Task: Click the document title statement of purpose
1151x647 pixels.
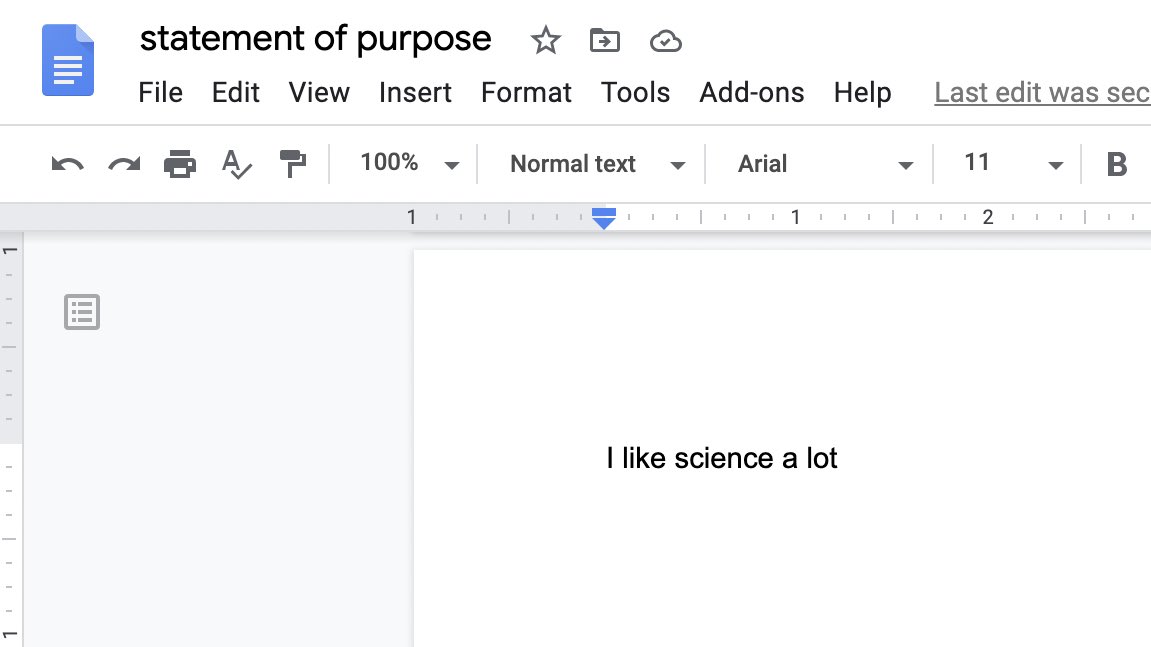Action: point(315,39)
